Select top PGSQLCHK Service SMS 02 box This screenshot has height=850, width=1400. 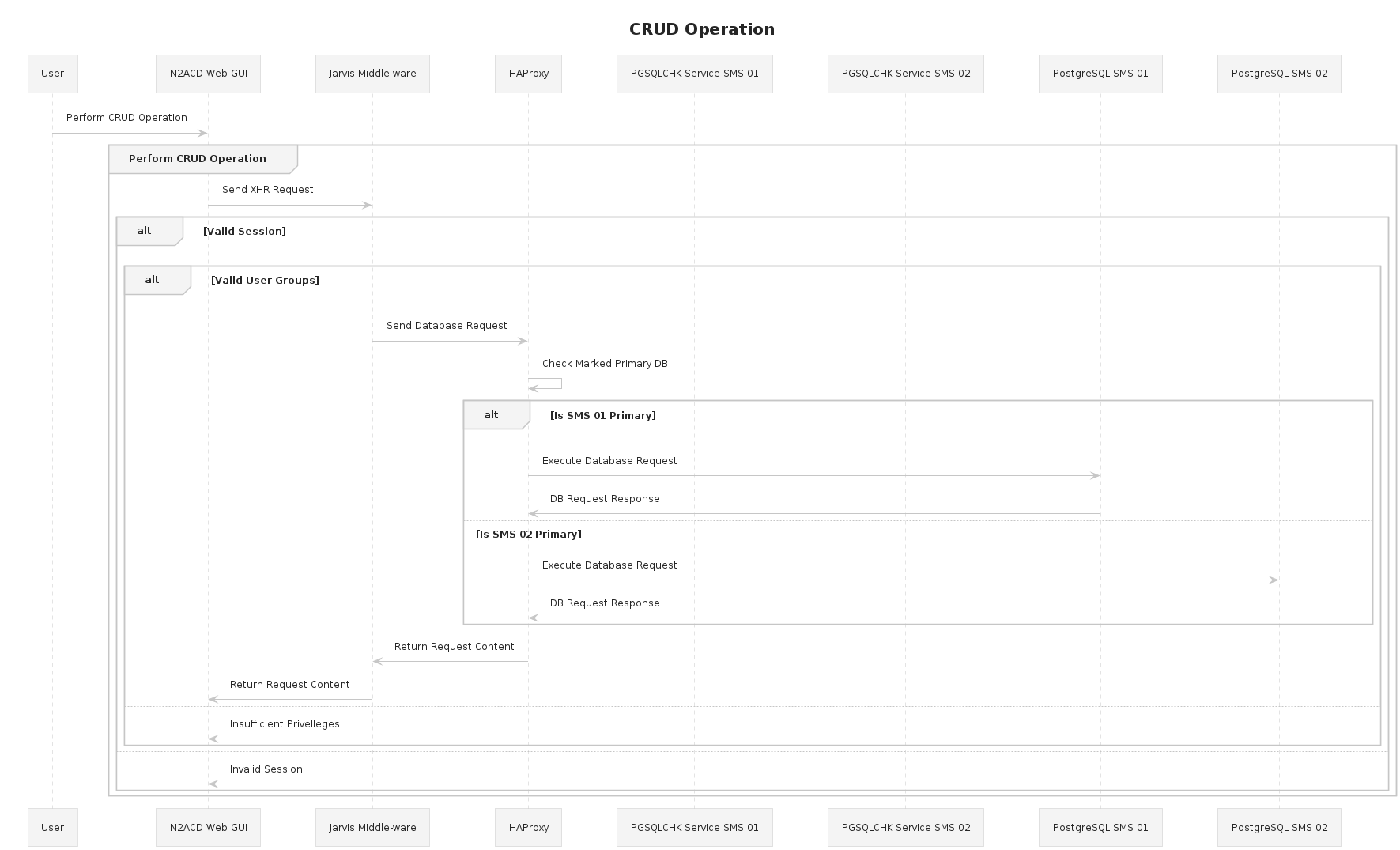pos(905,74)
